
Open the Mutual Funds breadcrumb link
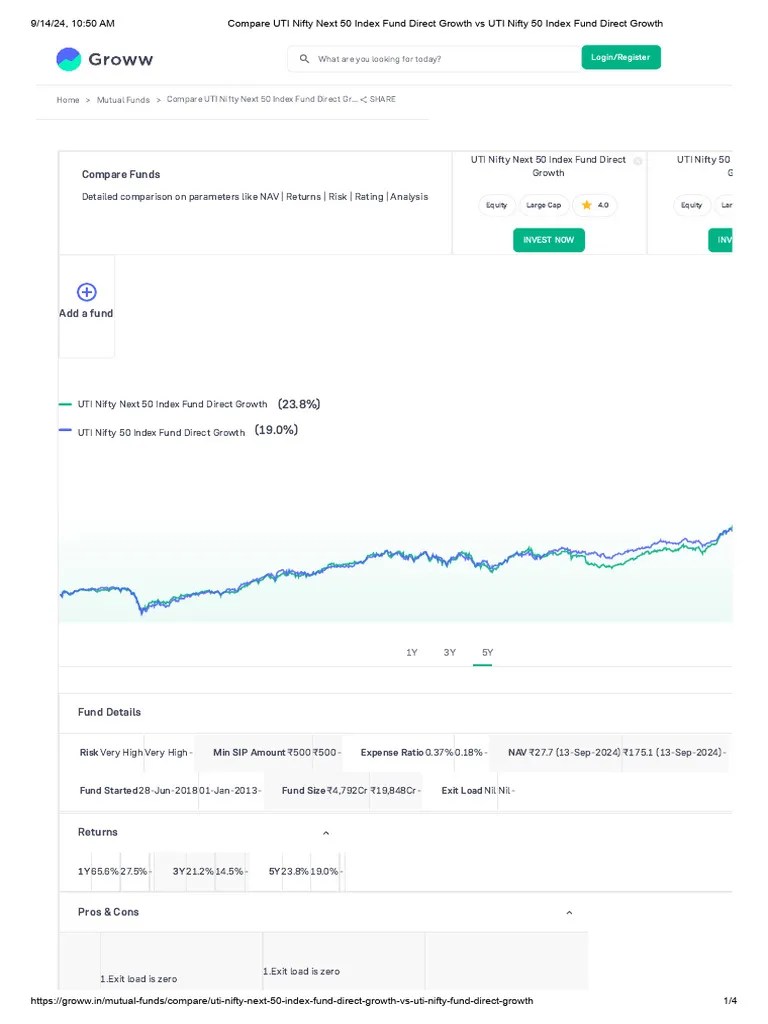click(123, 100)
